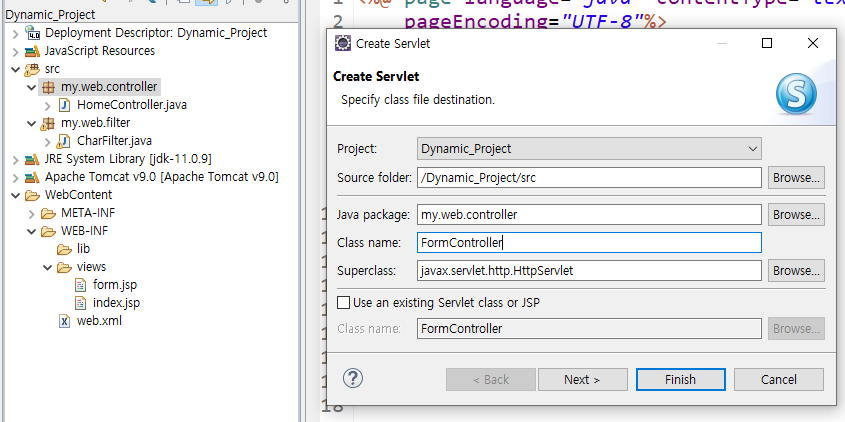This screenshot has width=845, height=422.
Task: Click the WebContent folder icon
Action: [x=32, y=195]
